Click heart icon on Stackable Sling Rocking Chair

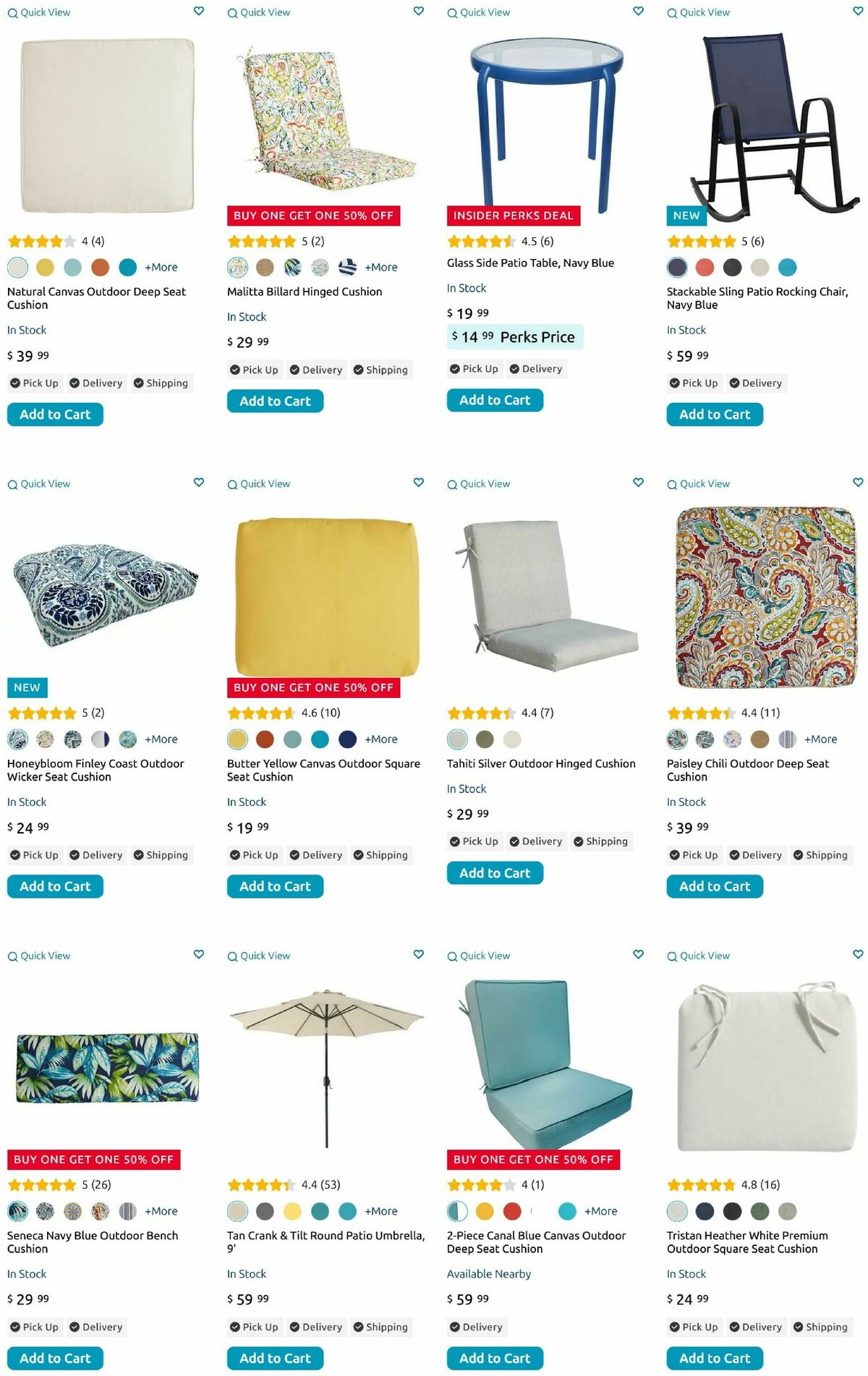click(858, 11)
